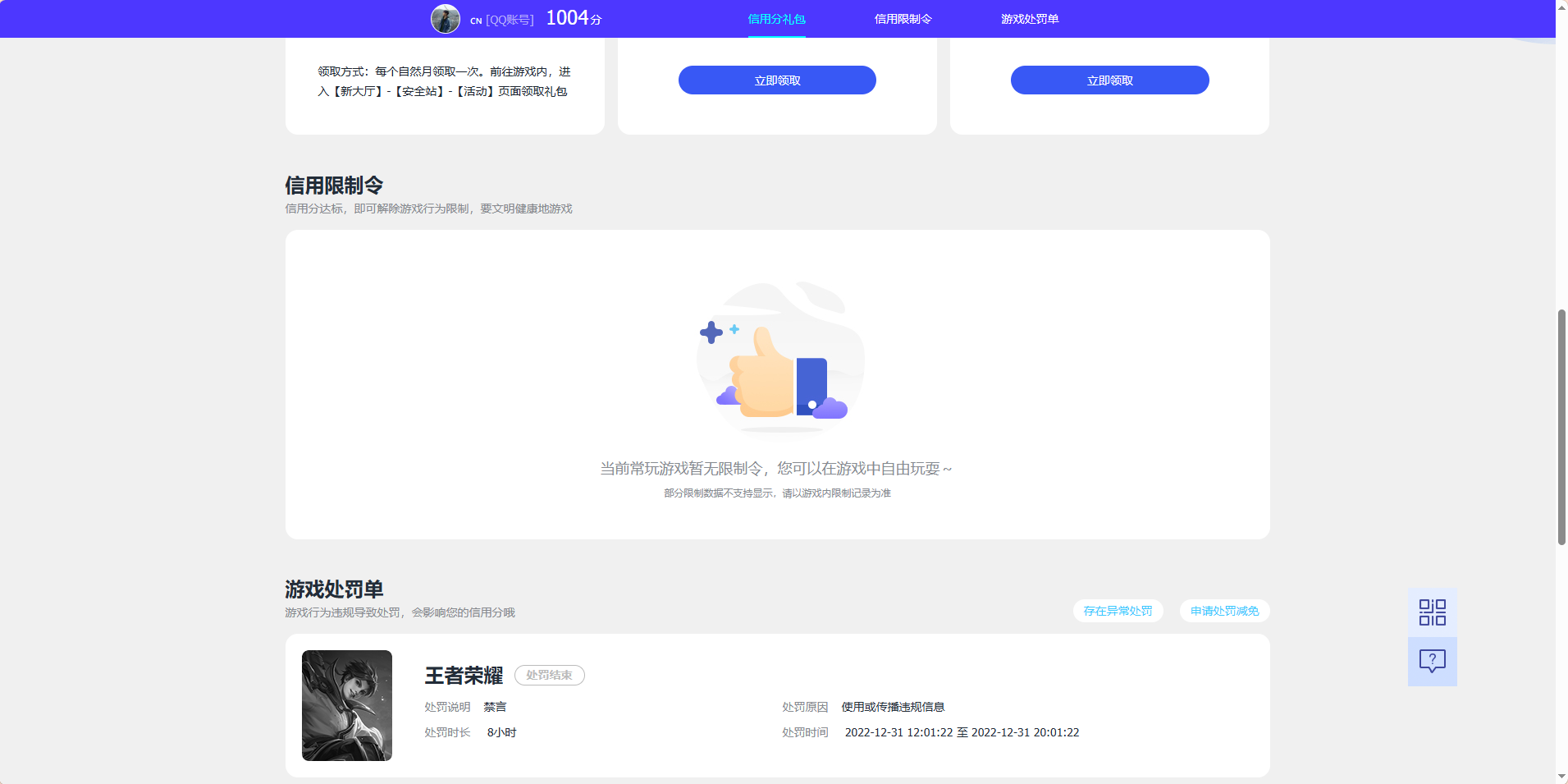Open 申请处罚减免 link
Screen dimensions: 1568x784
click(x=1223, y=611)
